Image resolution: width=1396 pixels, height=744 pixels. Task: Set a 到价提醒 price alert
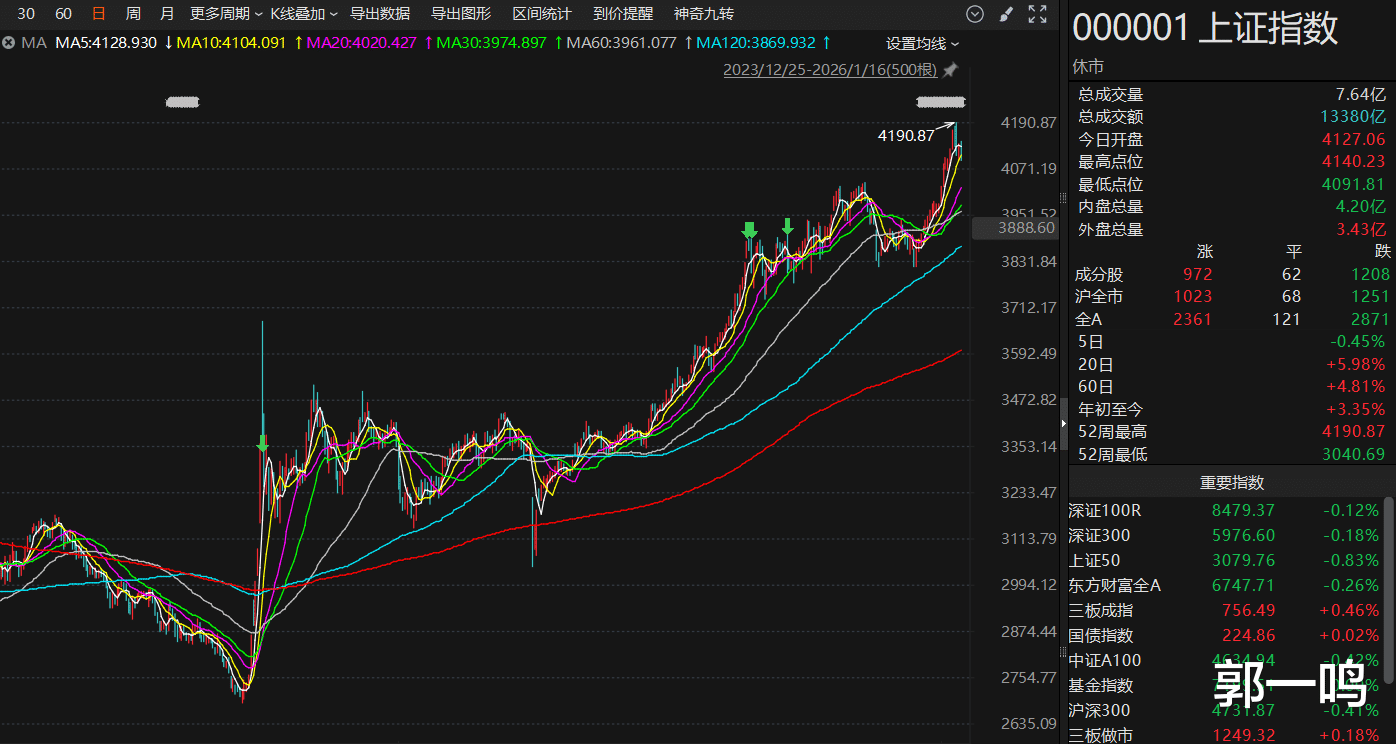pos(623,14)
